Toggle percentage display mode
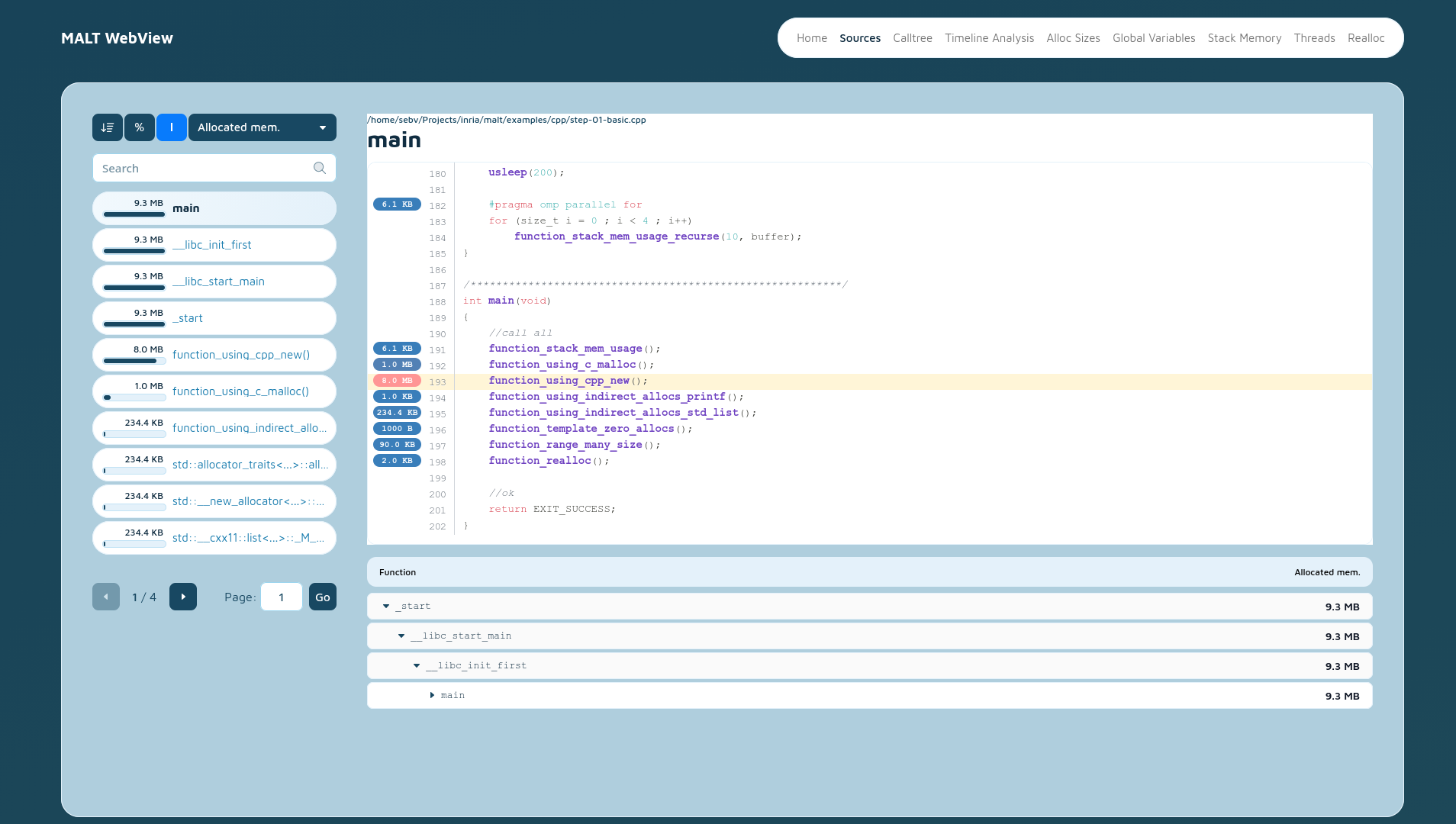 pos(140,127)
